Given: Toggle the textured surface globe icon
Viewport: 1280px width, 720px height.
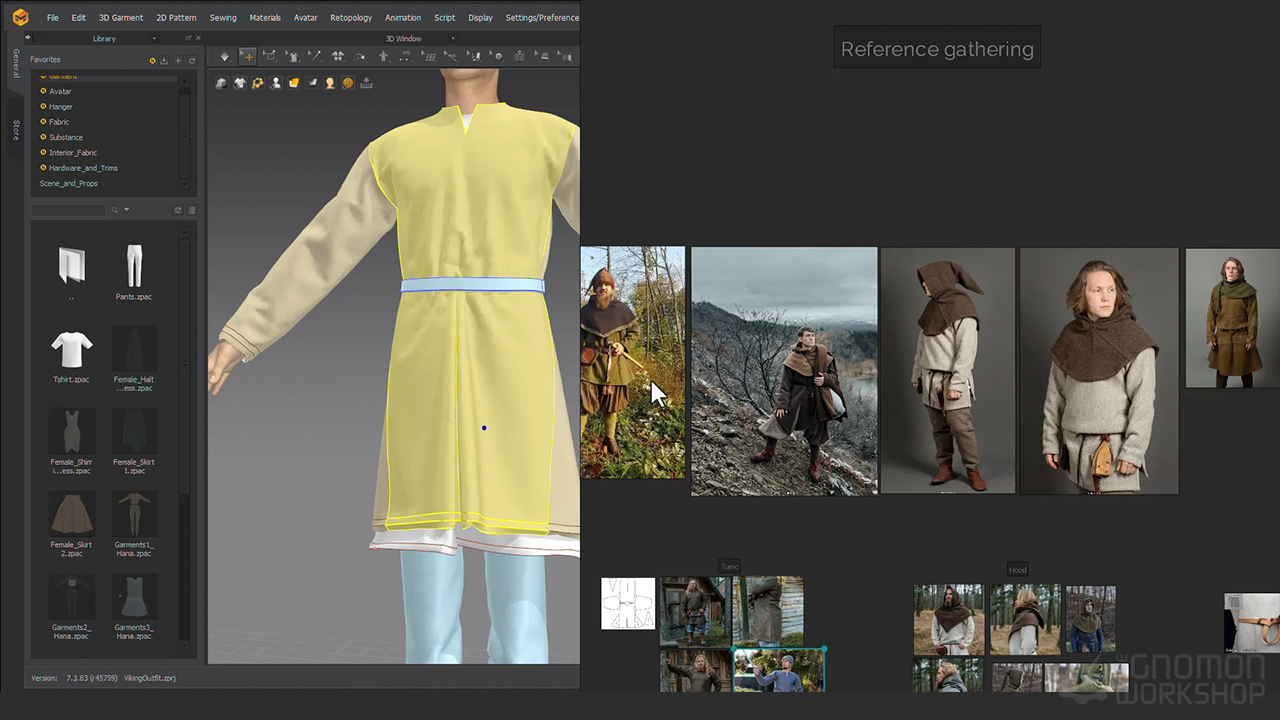Looking at the screenshot, I should click(348, 83).
